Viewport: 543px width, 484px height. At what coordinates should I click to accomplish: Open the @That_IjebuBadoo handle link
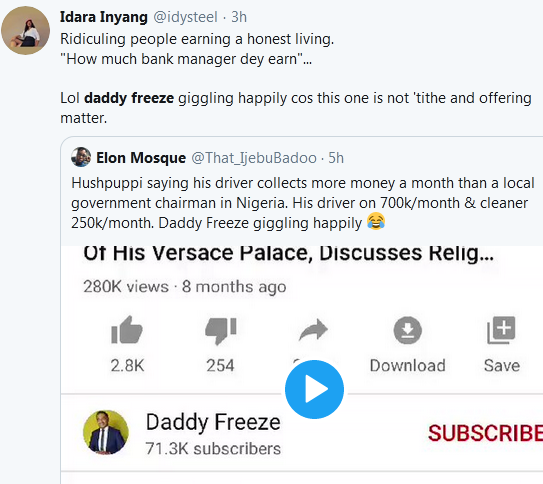254,158
